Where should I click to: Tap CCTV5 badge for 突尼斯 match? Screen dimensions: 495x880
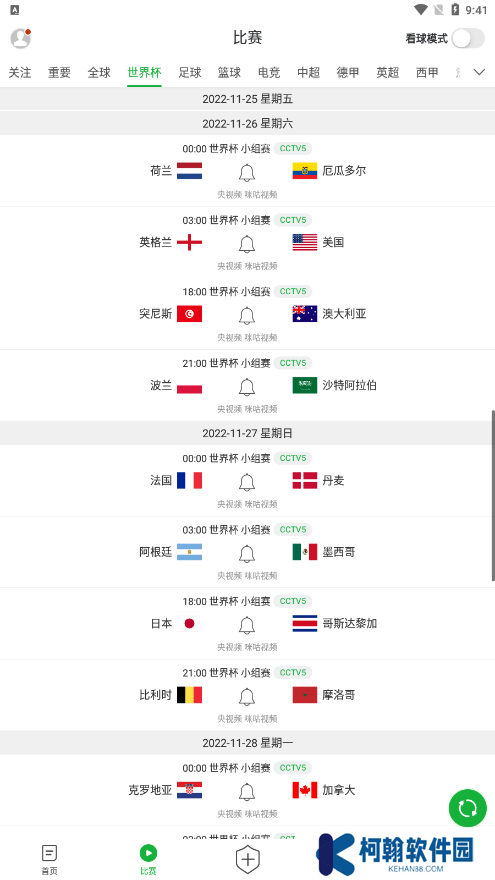point(293,291)
